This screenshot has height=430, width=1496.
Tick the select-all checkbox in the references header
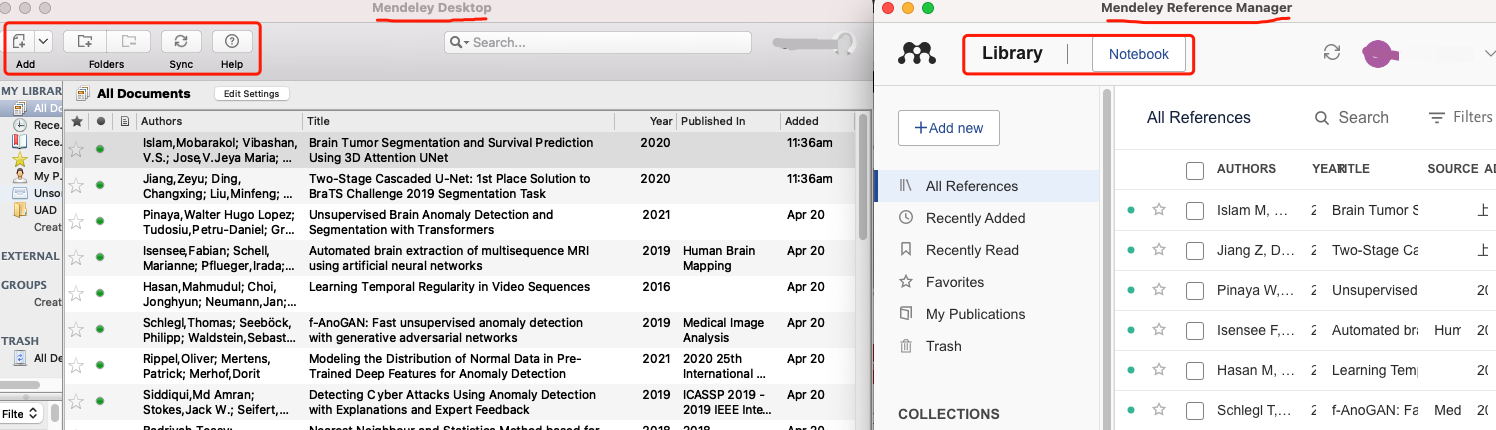click(1195, 171)
